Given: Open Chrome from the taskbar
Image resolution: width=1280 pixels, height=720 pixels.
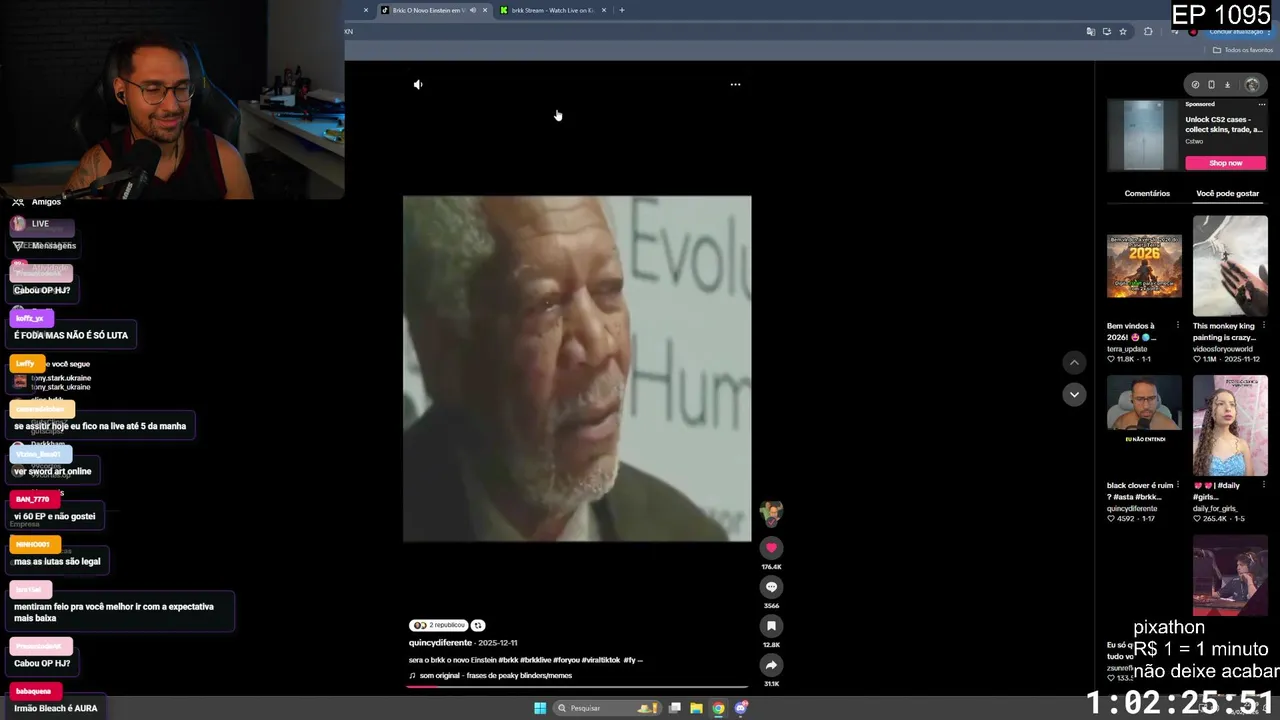Looking at the screenshot, I should [718, 708].
